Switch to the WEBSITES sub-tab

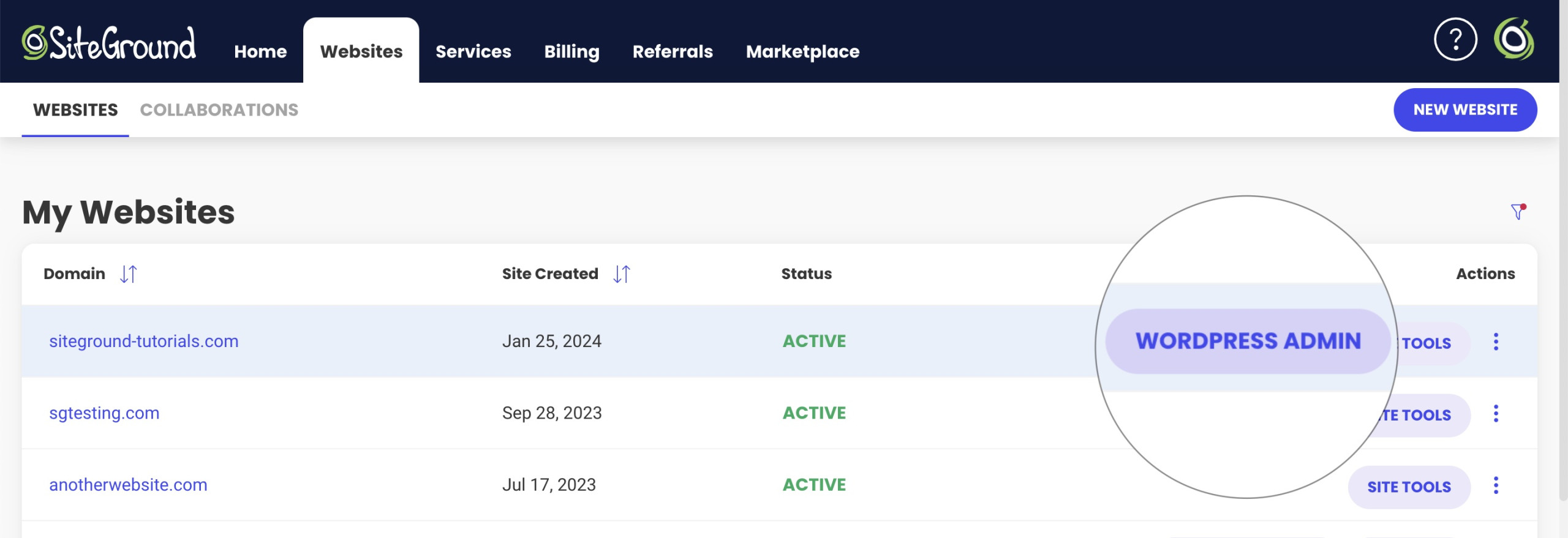click(x=75, y=110)
